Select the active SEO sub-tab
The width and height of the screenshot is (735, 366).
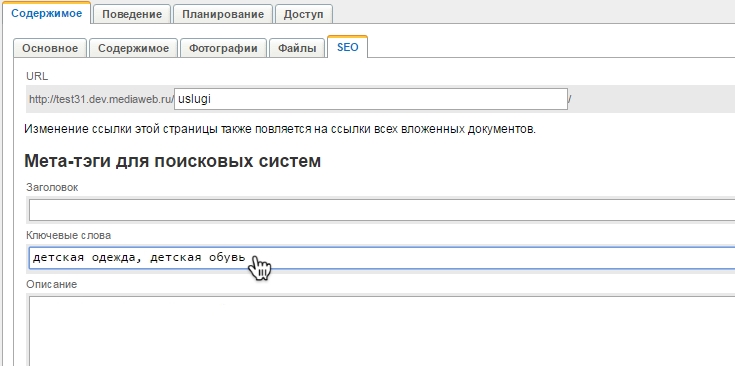[347, 47]
